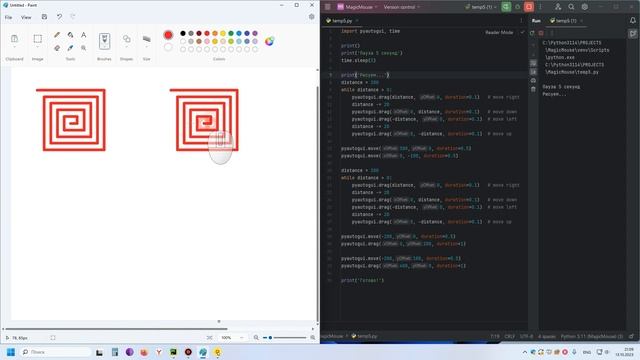The image size is (640, 360).
Task: Click the Windows taskbar search box
Action: click(x=56, y=352)
